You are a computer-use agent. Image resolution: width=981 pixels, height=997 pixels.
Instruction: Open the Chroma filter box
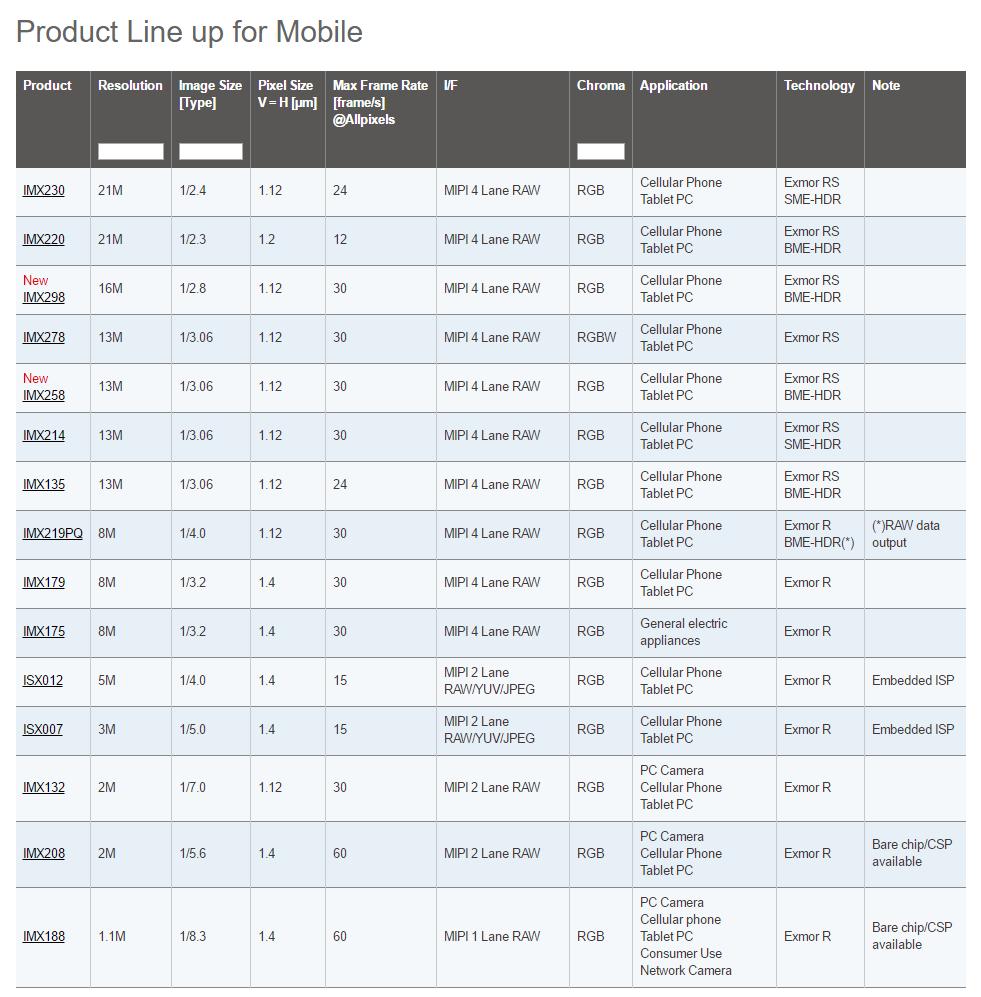point(600,152)
